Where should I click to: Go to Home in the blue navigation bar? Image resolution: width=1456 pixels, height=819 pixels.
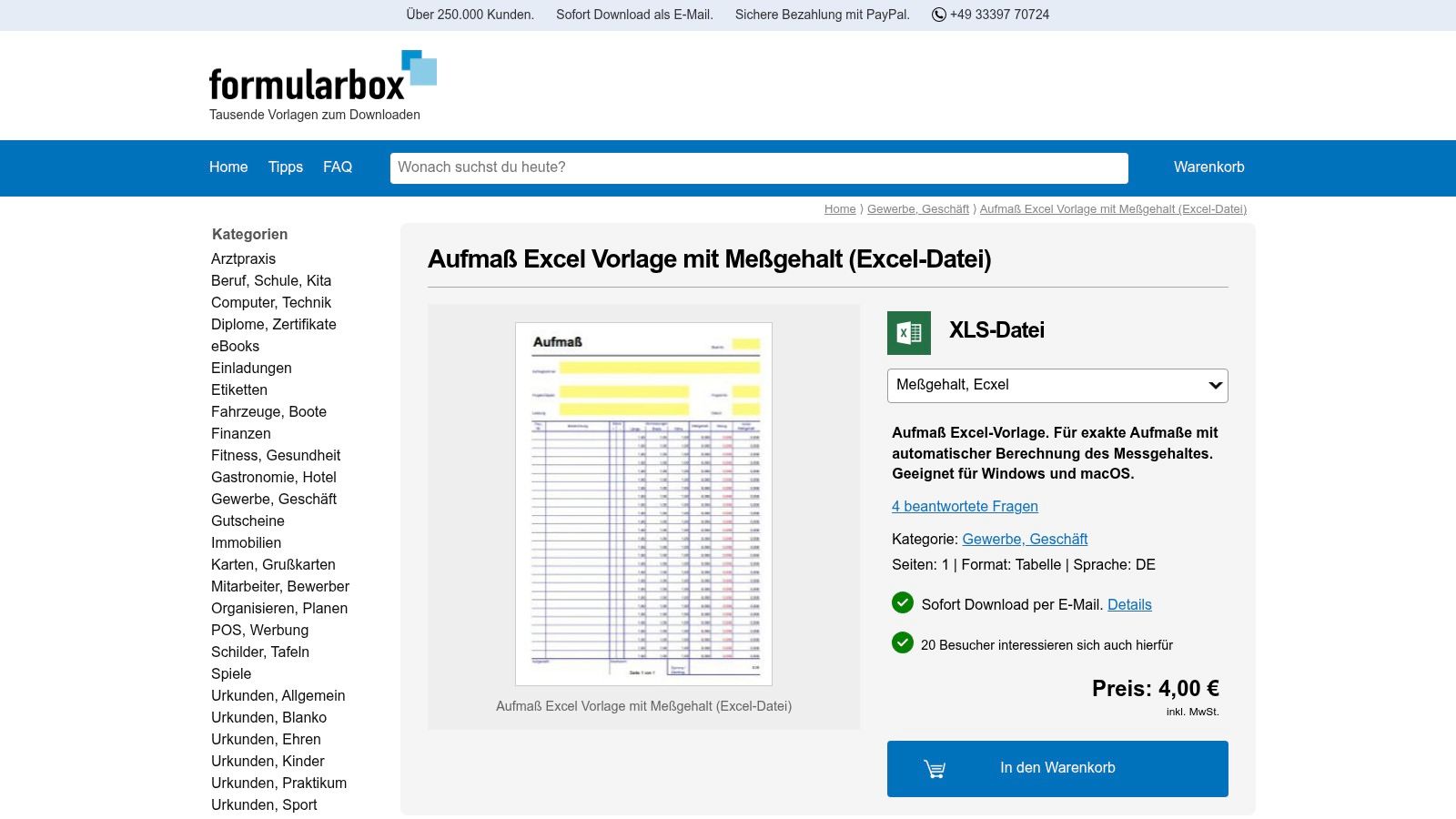coord(228,167)
